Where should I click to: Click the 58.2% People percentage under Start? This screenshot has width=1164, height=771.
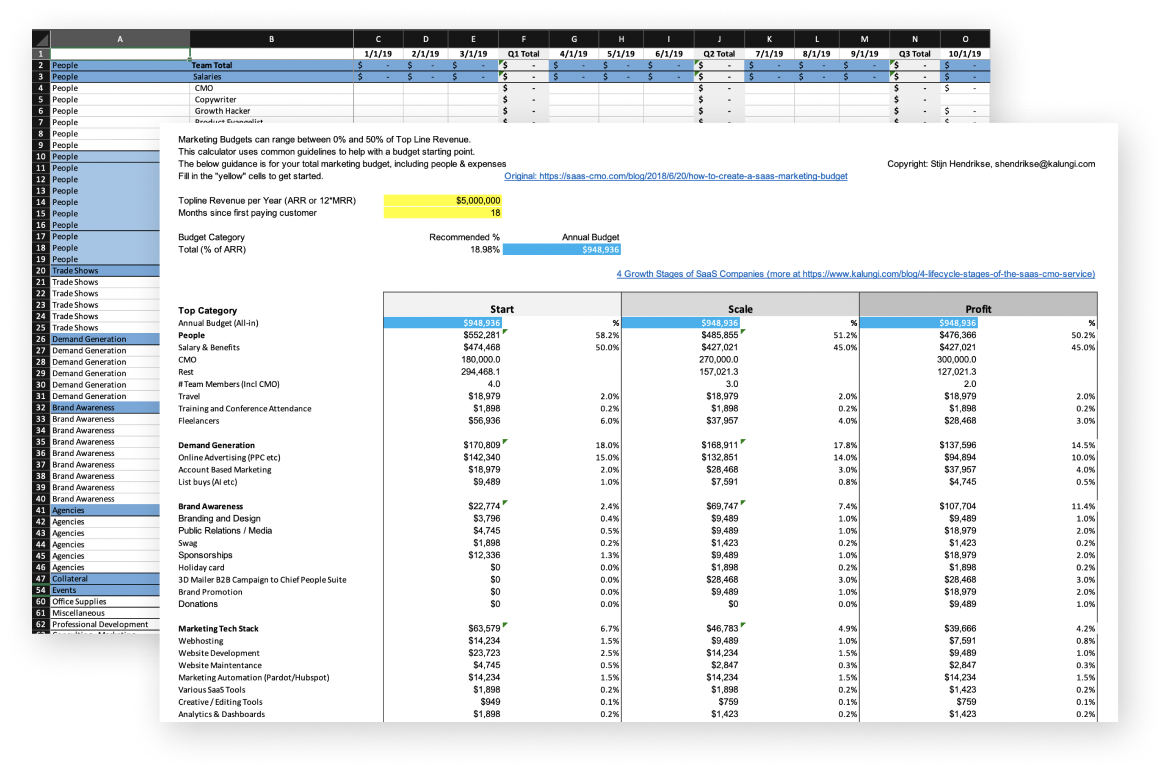[x=607, y=335]
